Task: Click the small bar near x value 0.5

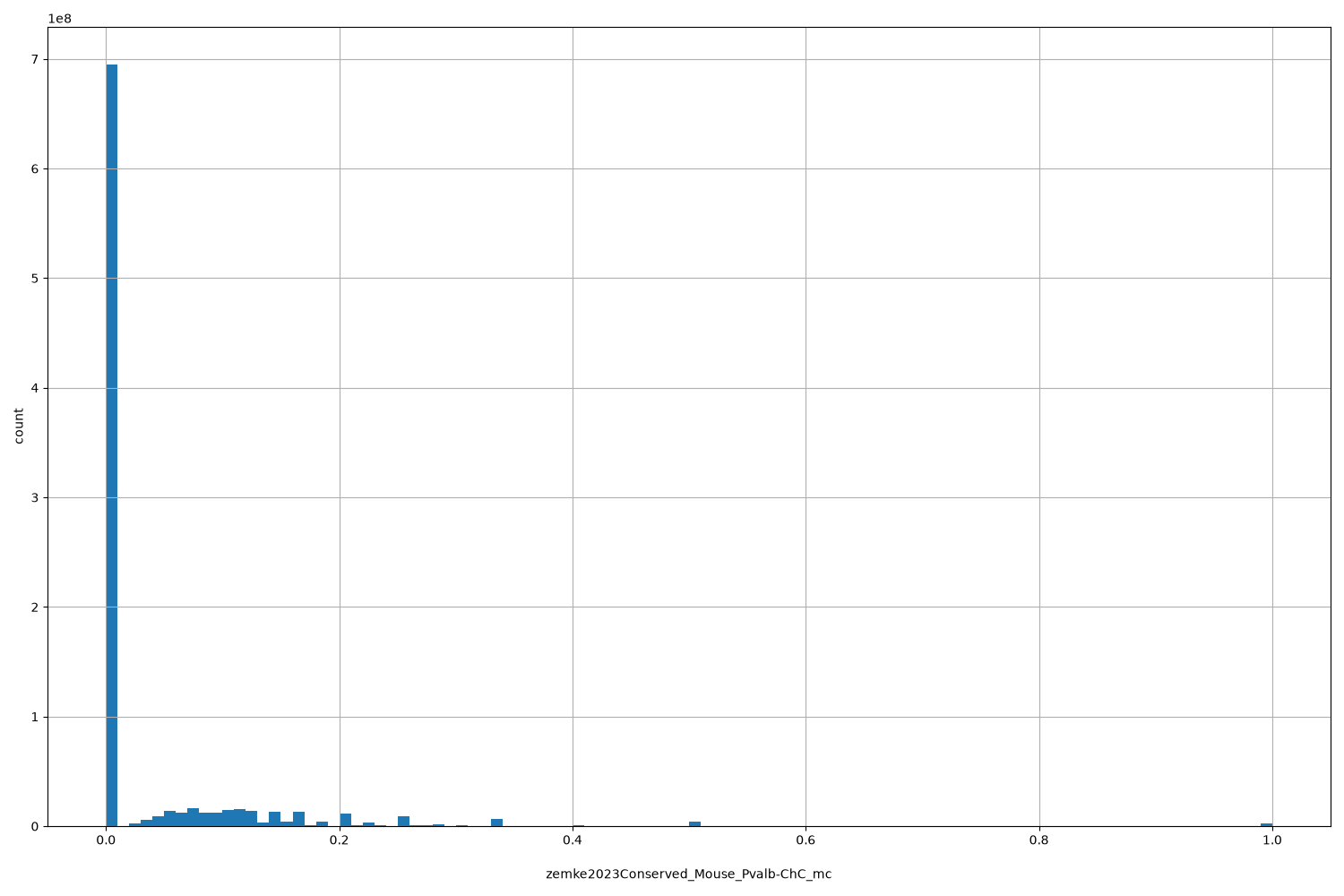Action: (x=694, y=823)
